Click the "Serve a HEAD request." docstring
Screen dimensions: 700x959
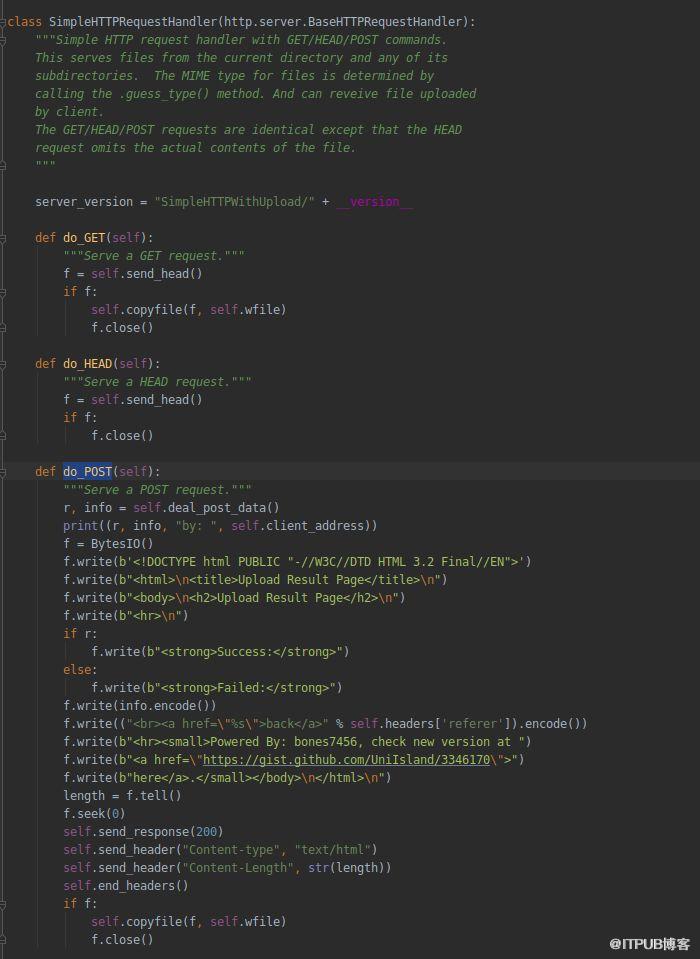tap(157, 382)
